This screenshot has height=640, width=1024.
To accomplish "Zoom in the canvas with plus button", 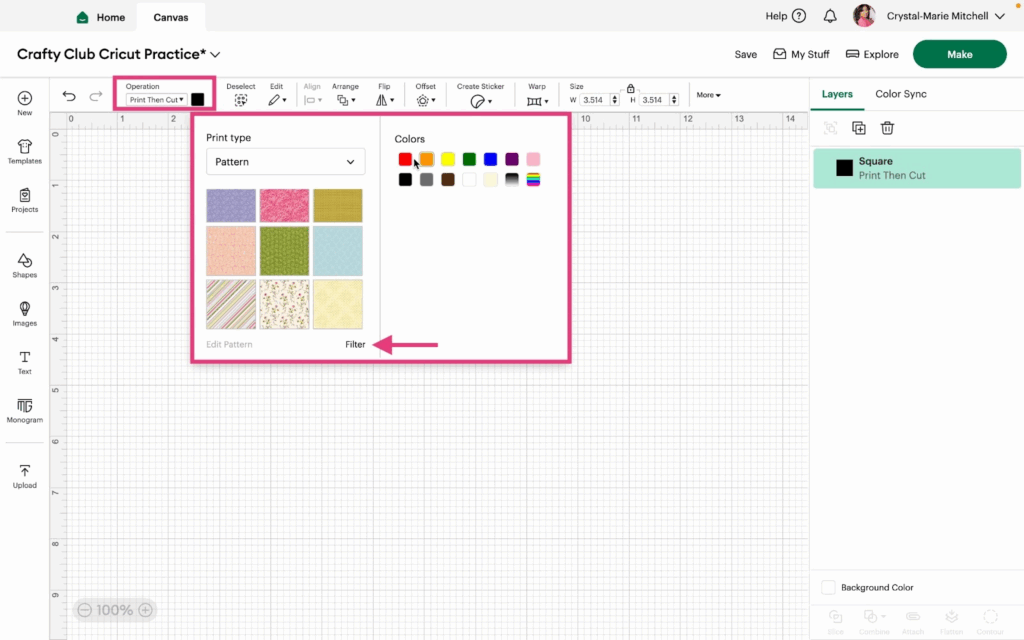I will pyautogui.click(x=146, y=610).
